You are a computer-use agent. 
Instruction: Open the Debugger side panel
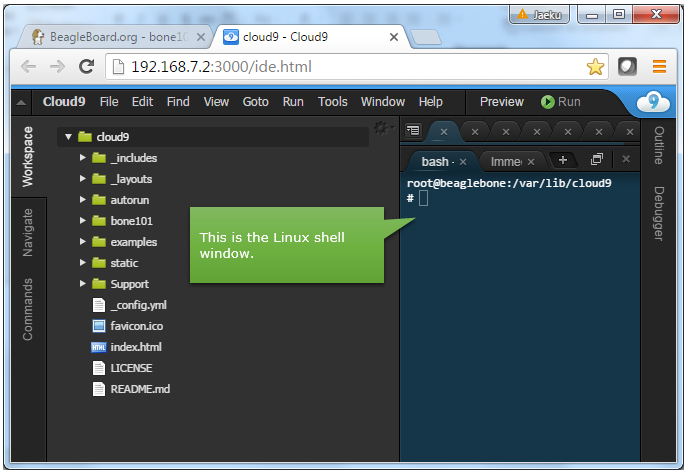pos(659,214)
